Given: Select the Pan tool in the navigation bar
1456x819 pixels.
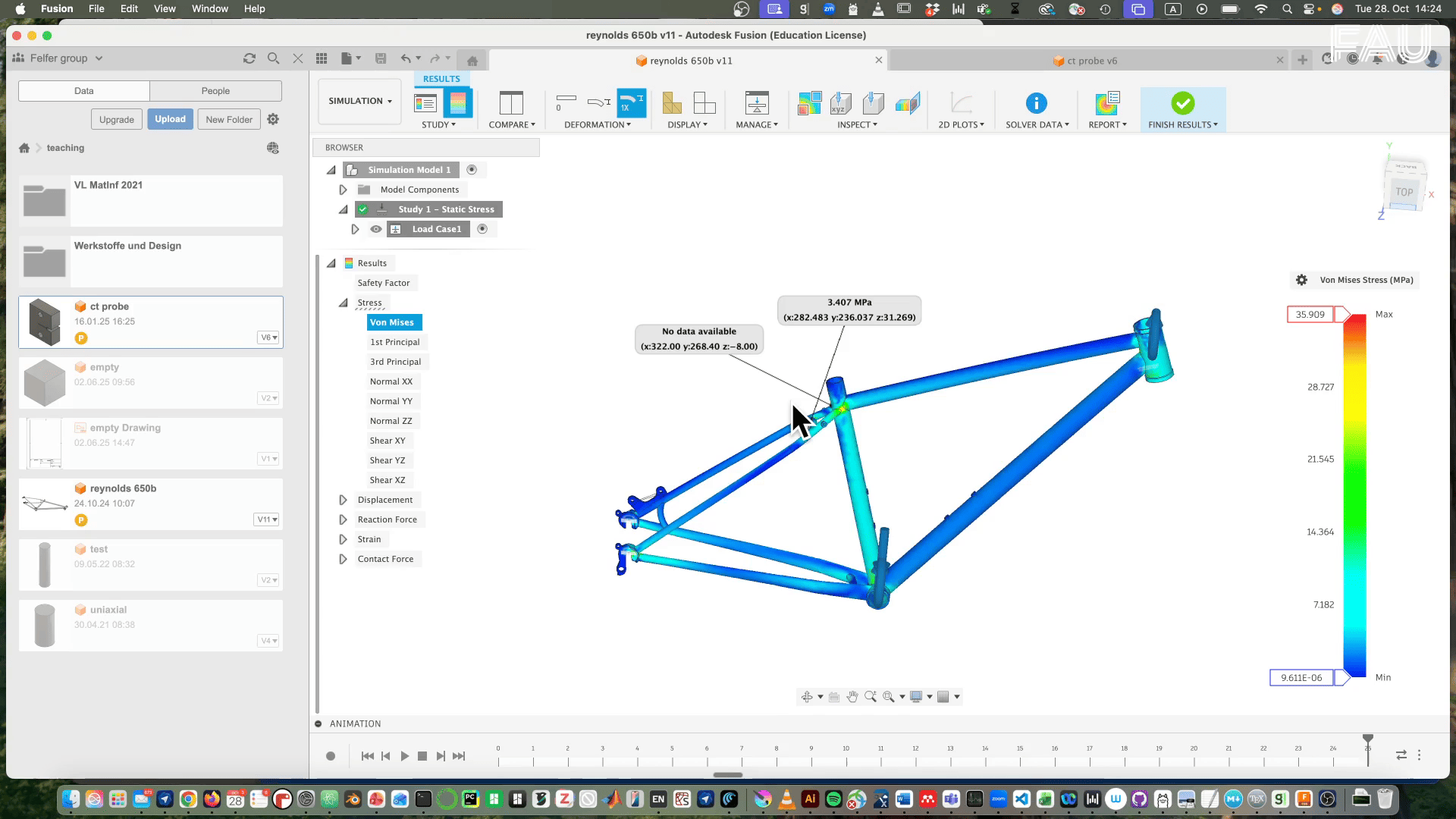Looking at the screenshot, I should point(851,696).
